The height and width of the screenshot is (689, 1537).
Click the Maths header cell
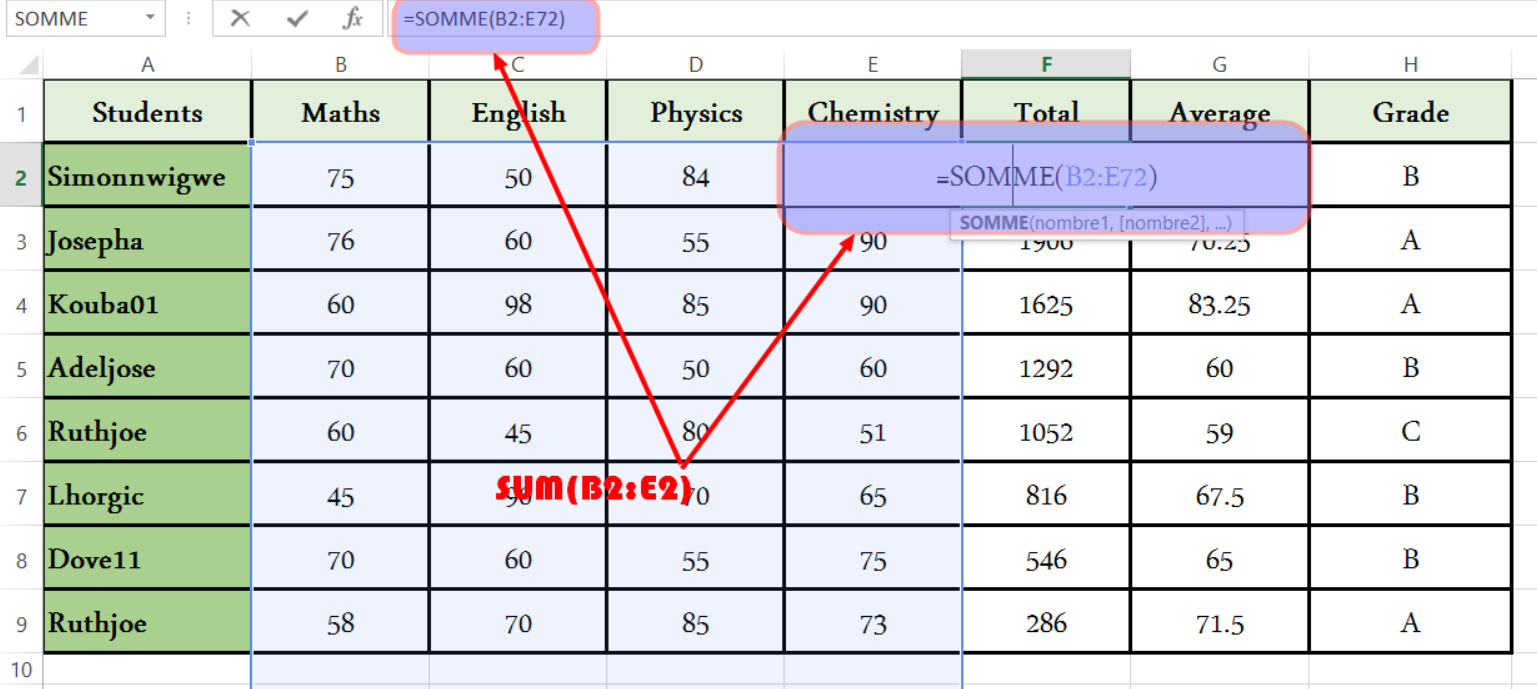(340, 112)
